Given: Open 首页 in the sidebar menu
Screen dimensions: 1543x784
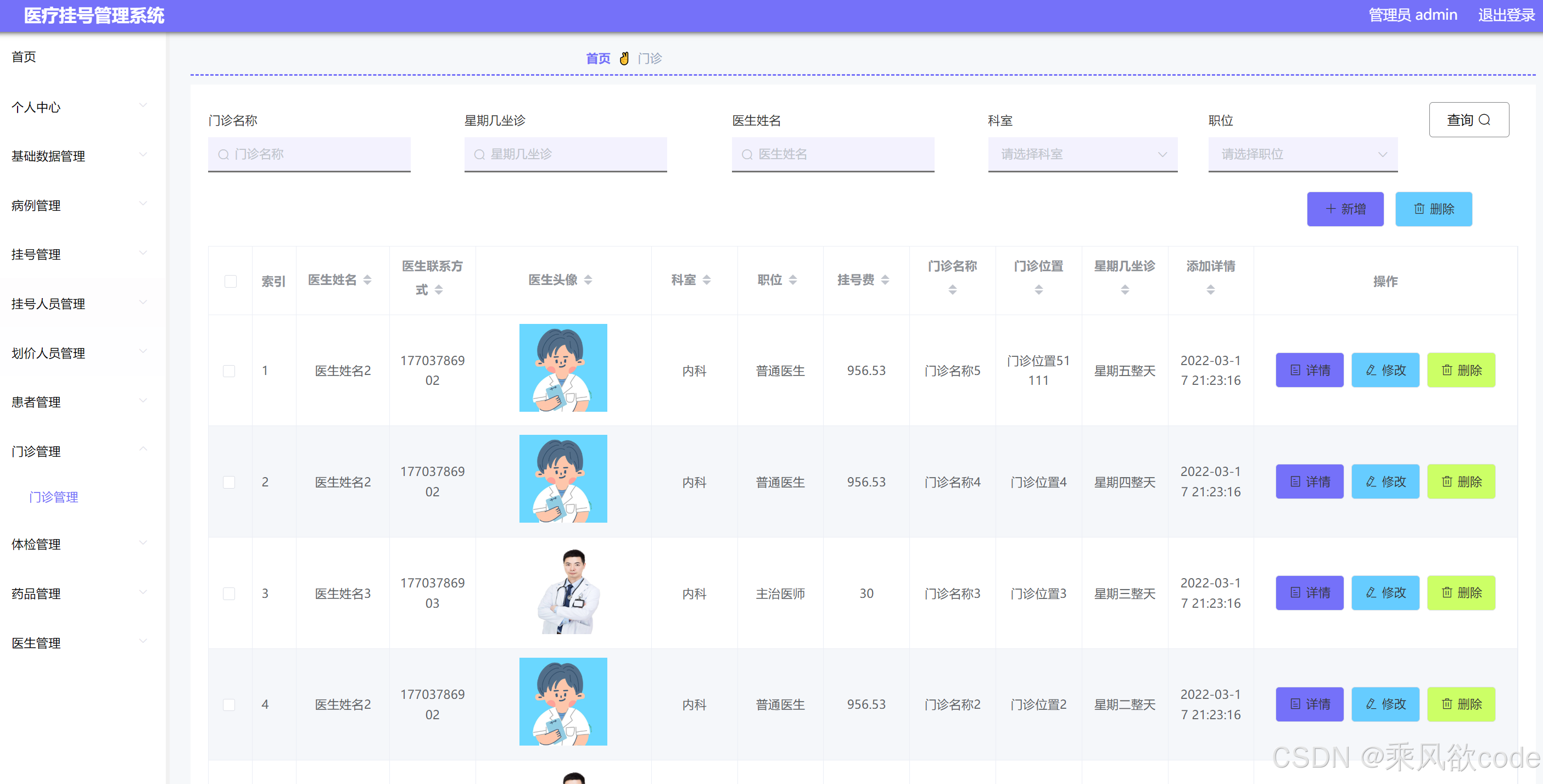Looking at the screenshot, I should tap(24, 57).
